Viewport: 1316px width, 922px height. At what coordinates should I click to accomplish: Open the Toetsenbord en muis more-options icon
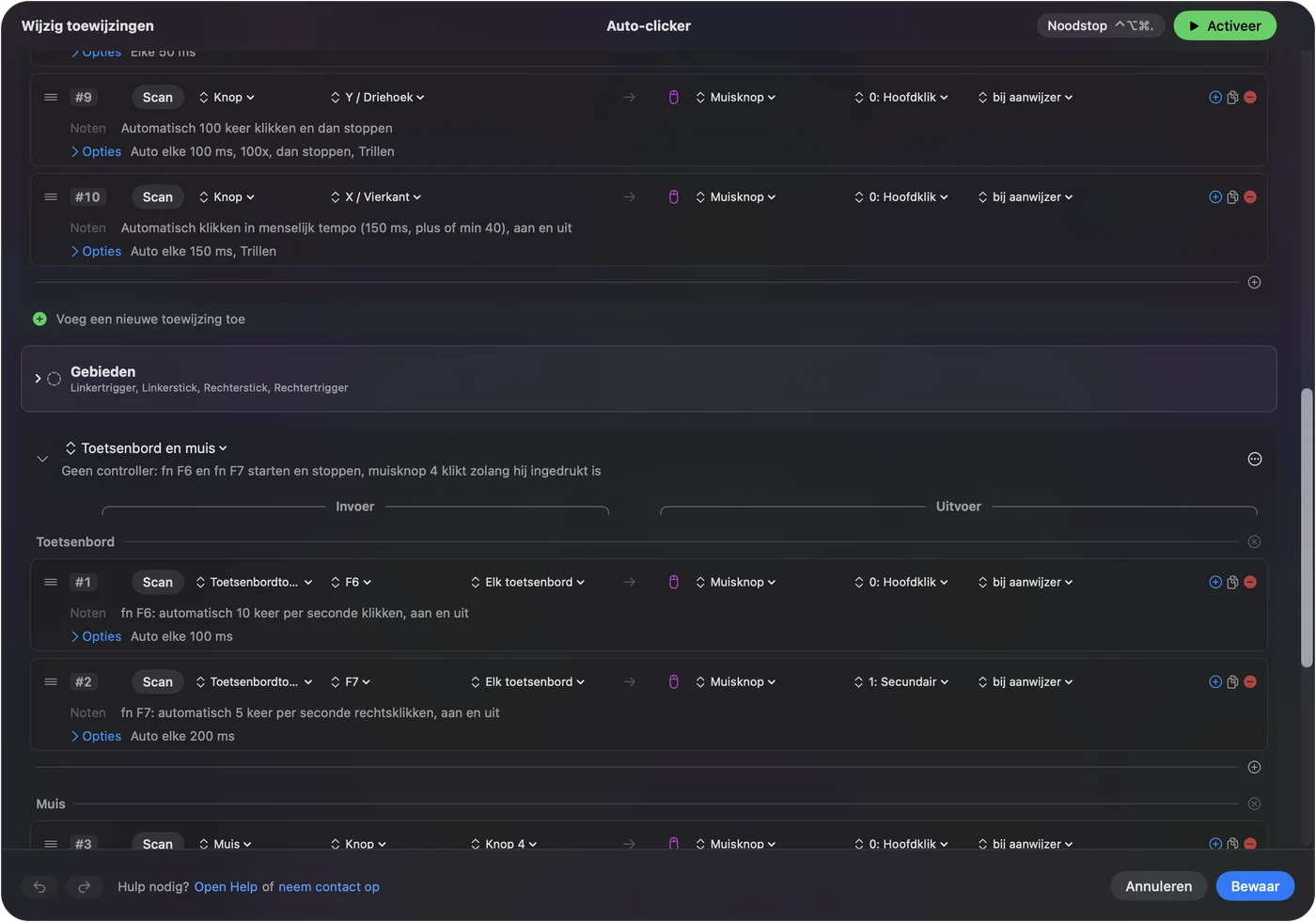[1254, 460]
